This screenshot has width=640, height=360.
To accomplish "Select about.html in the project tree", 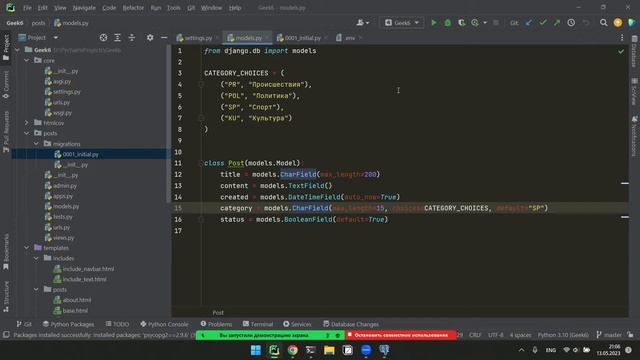I will tap(77, 300).
